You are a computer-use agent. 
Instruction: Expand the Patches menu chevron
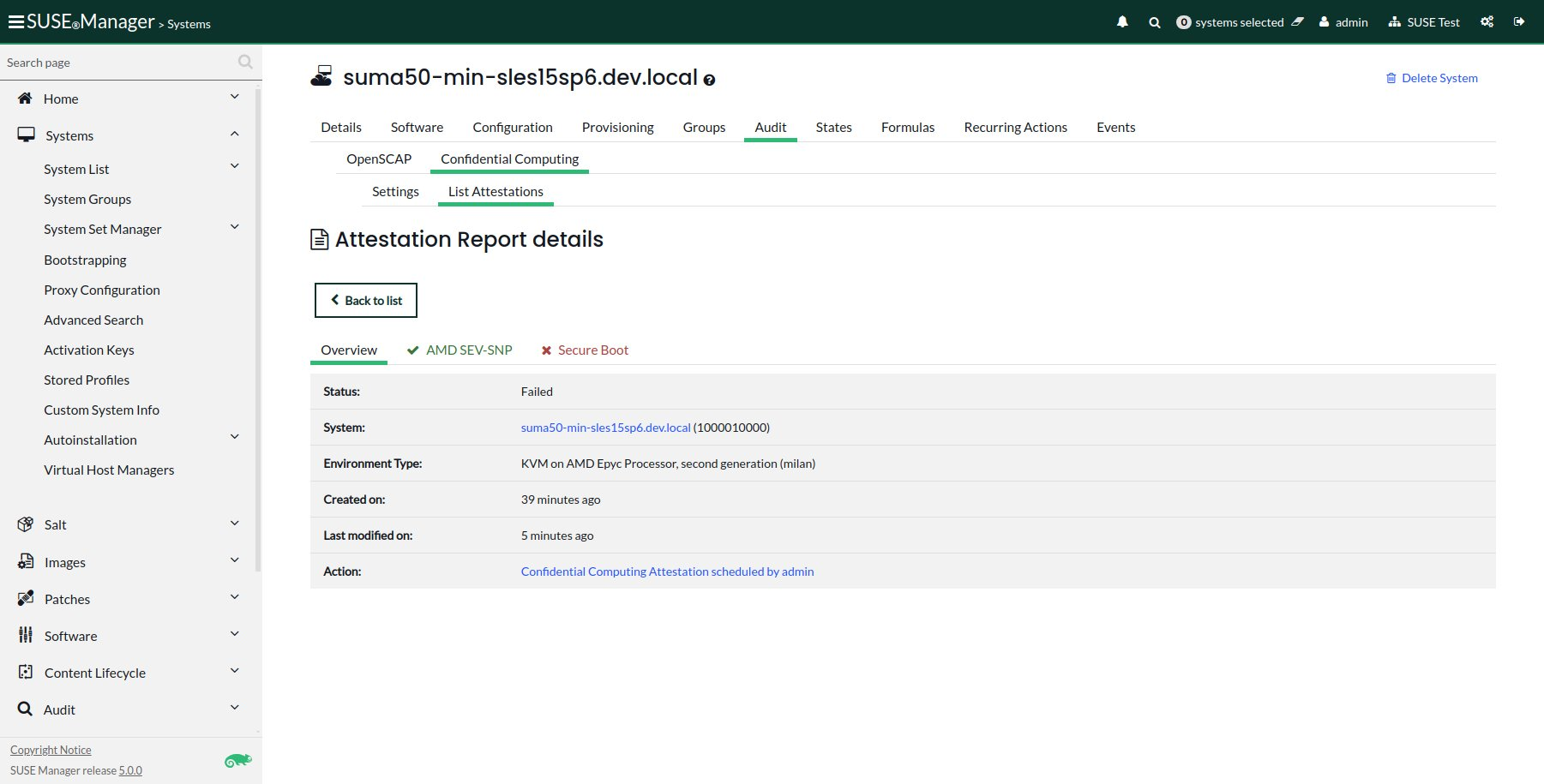(x=235, y=597)
